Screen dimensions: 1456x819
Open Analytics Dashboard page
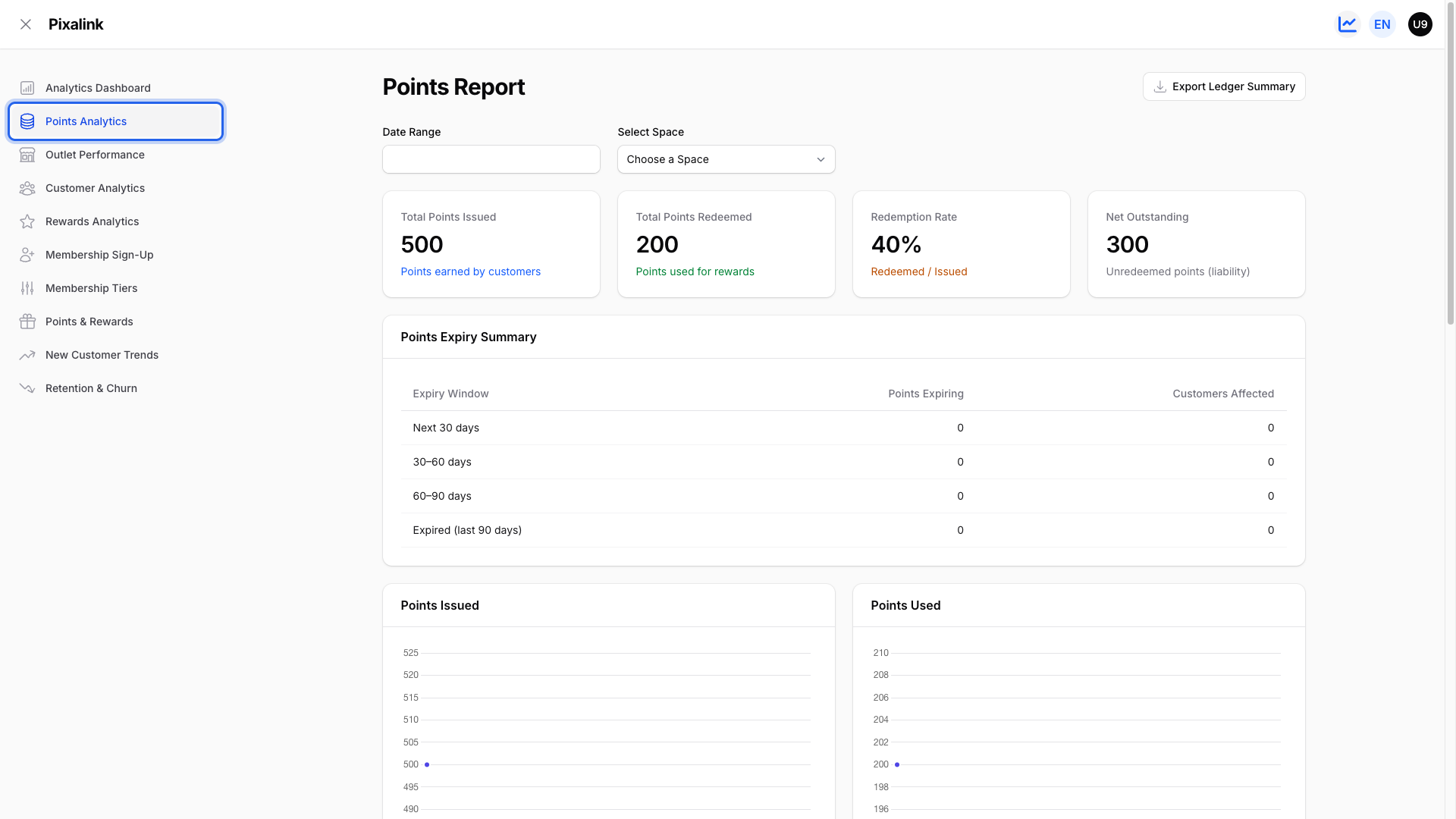click(115, 88)
